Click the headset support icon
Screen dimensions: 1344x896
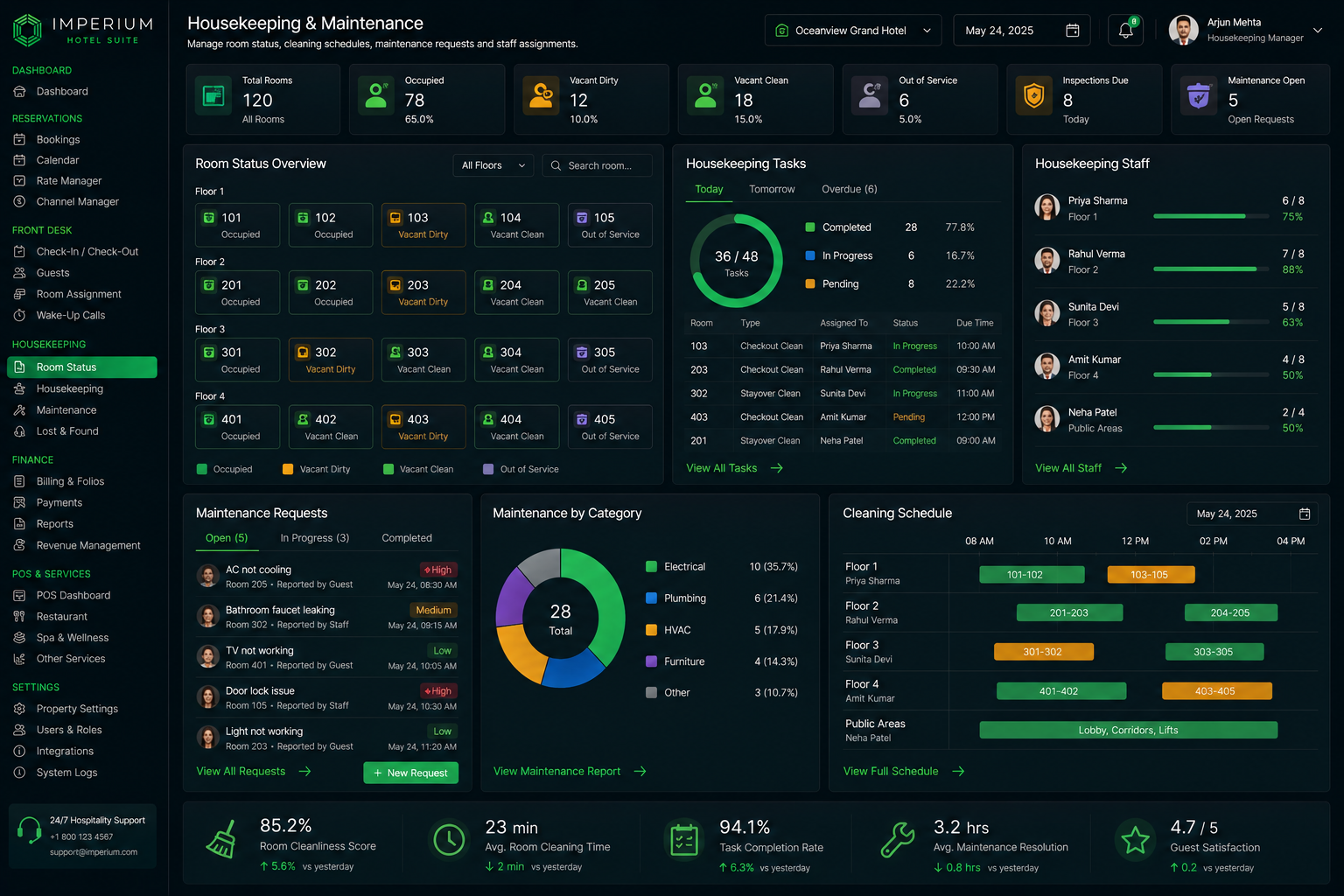[30, 829]
